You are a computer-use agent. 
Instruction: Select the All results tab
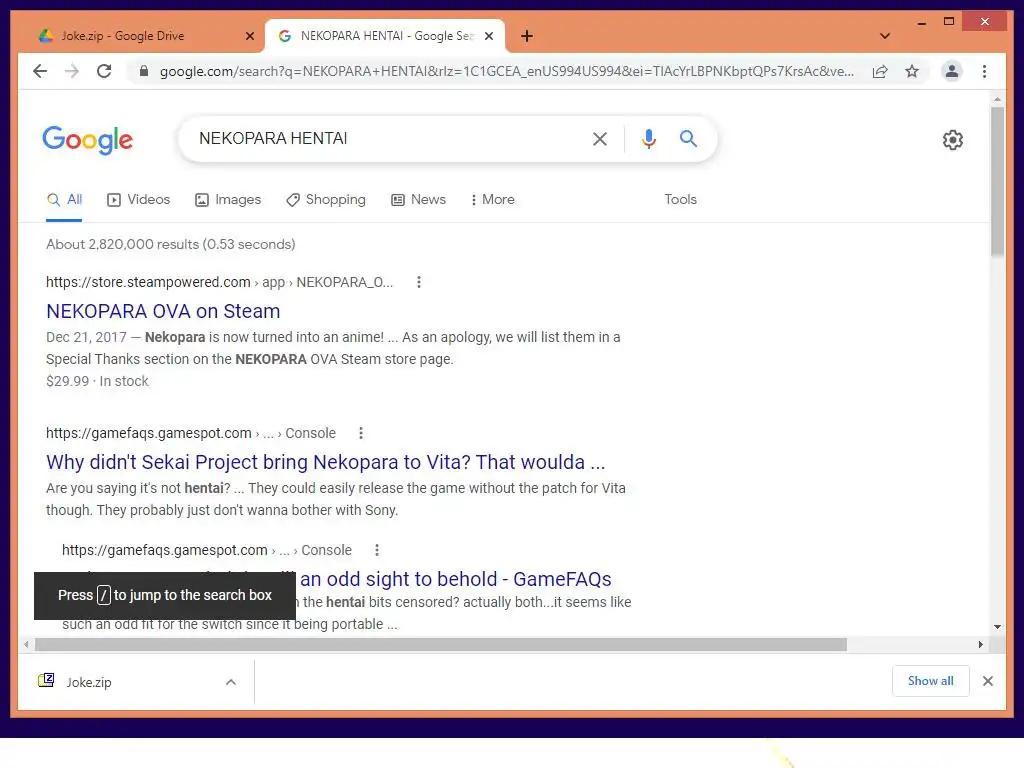[x=64, y=200]
